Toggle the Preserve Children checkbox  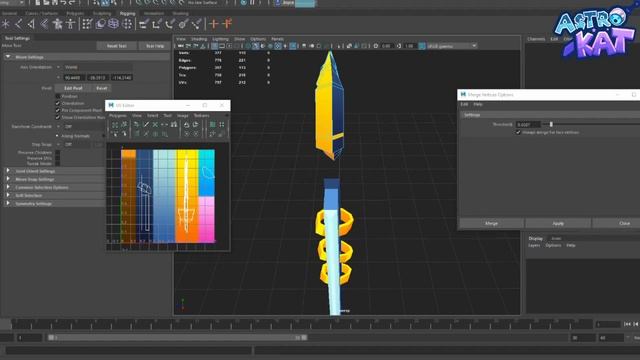(58, 153)
